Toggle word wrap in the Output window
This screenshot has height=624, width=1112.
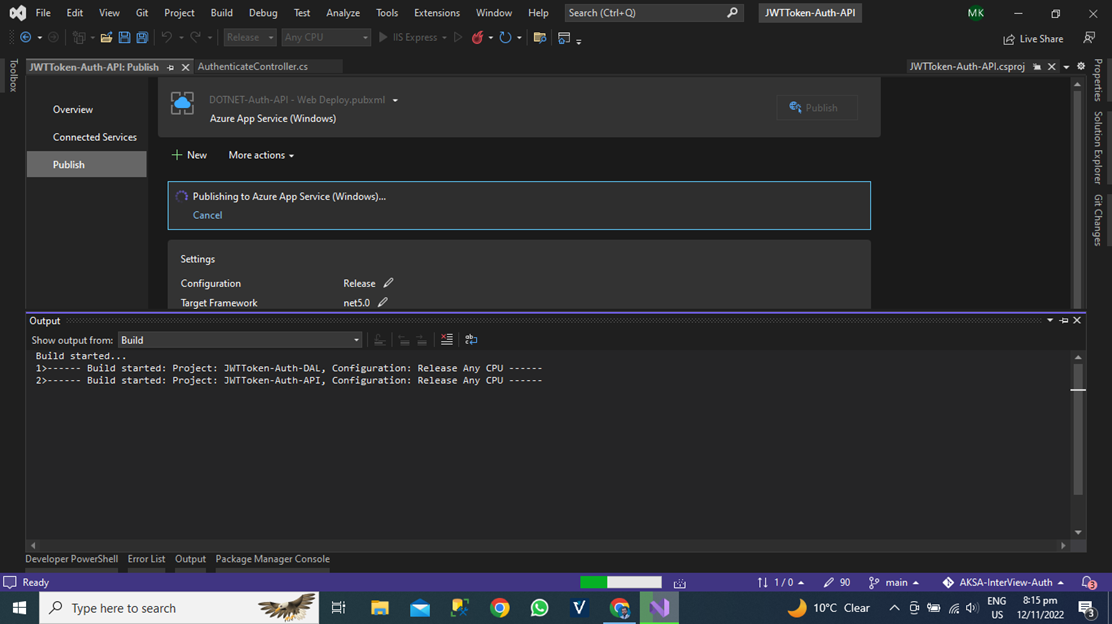point(471,339)
